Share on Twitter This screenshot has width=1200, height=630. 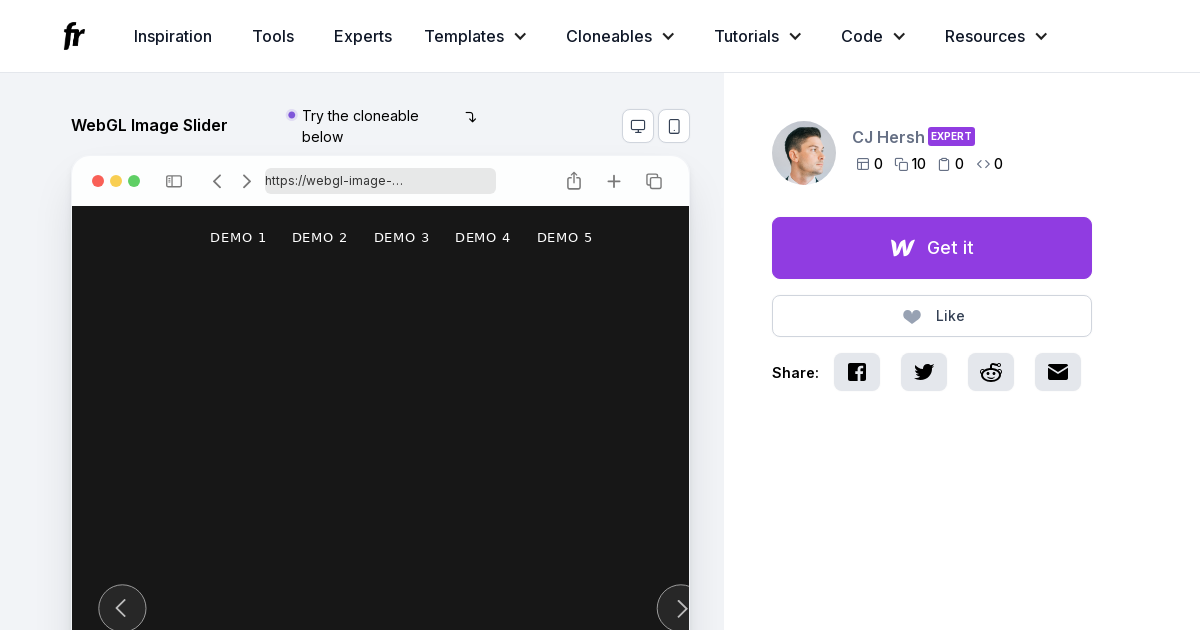(924, 372)
